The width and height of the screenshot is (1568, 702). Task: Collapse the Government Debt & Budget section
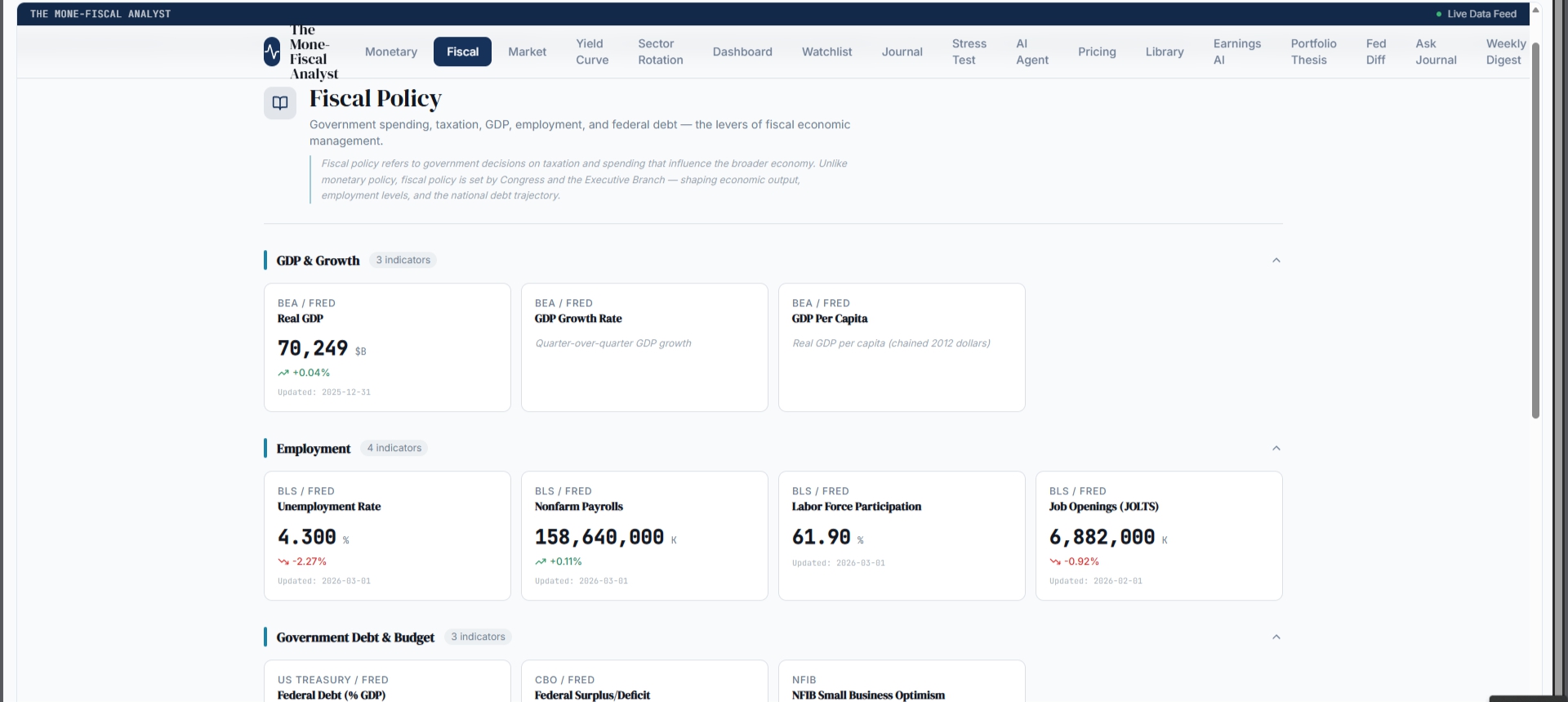[x=1276, y=637]
